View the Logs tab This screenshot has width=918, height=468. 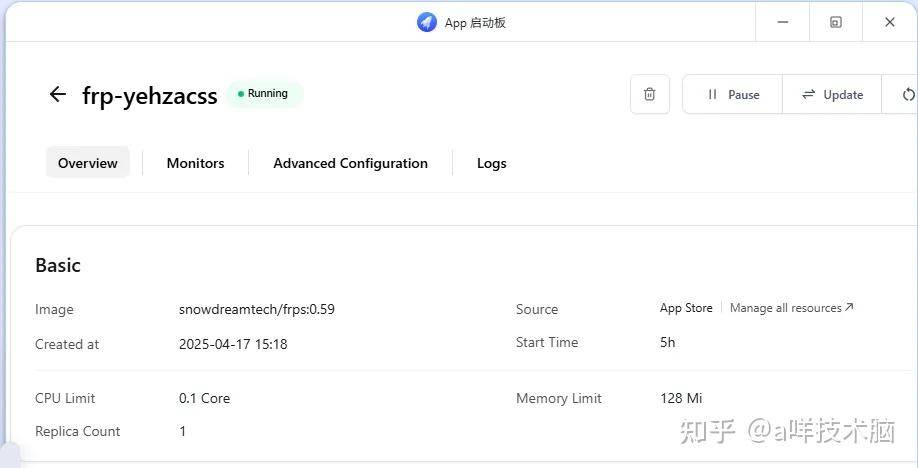coord(491,163)
